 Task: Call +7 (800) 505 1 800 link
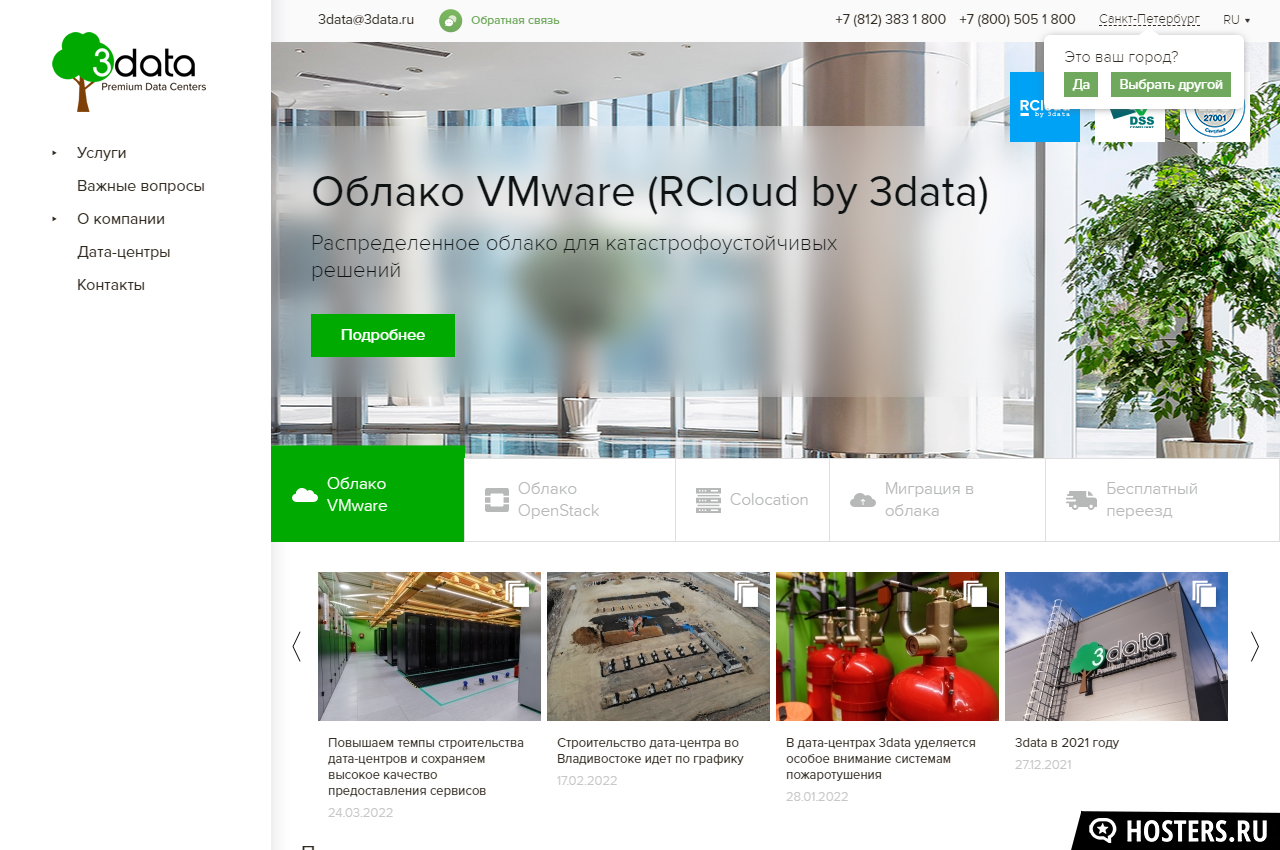point(1017,19)
